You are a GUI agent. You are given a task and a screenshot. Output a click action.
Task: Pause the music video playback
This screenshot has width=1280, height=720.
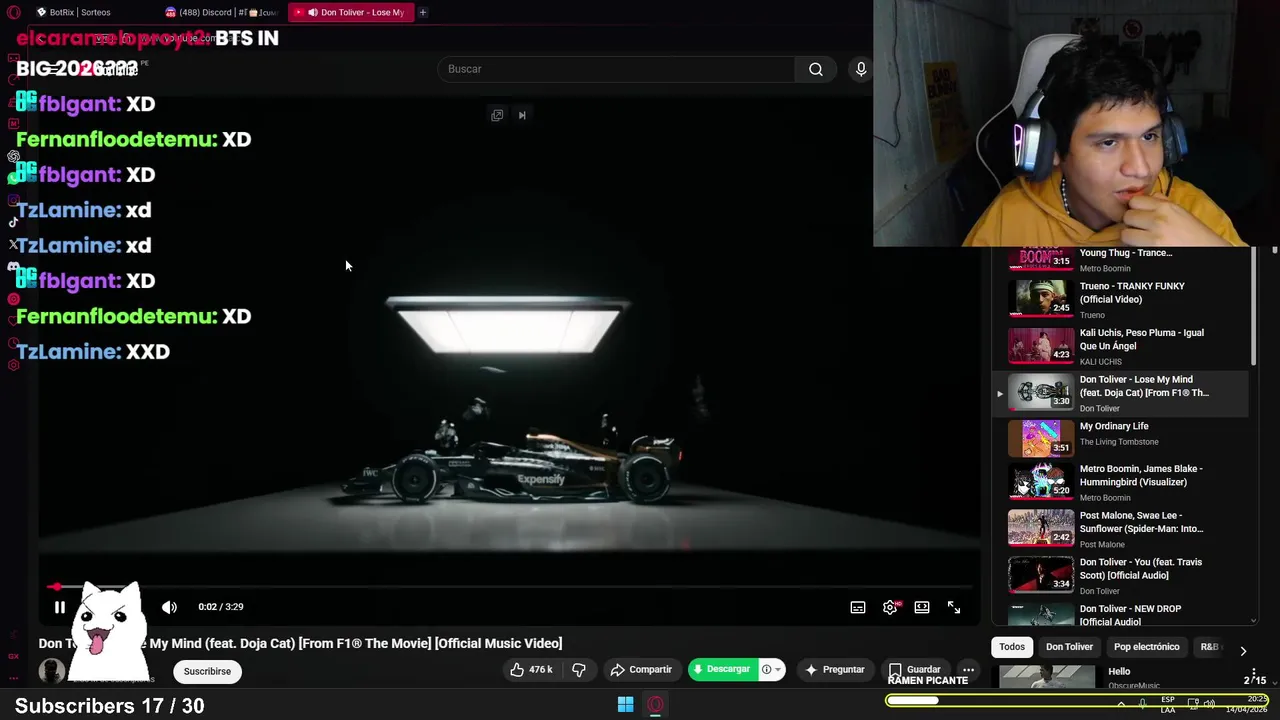[59, 607]
